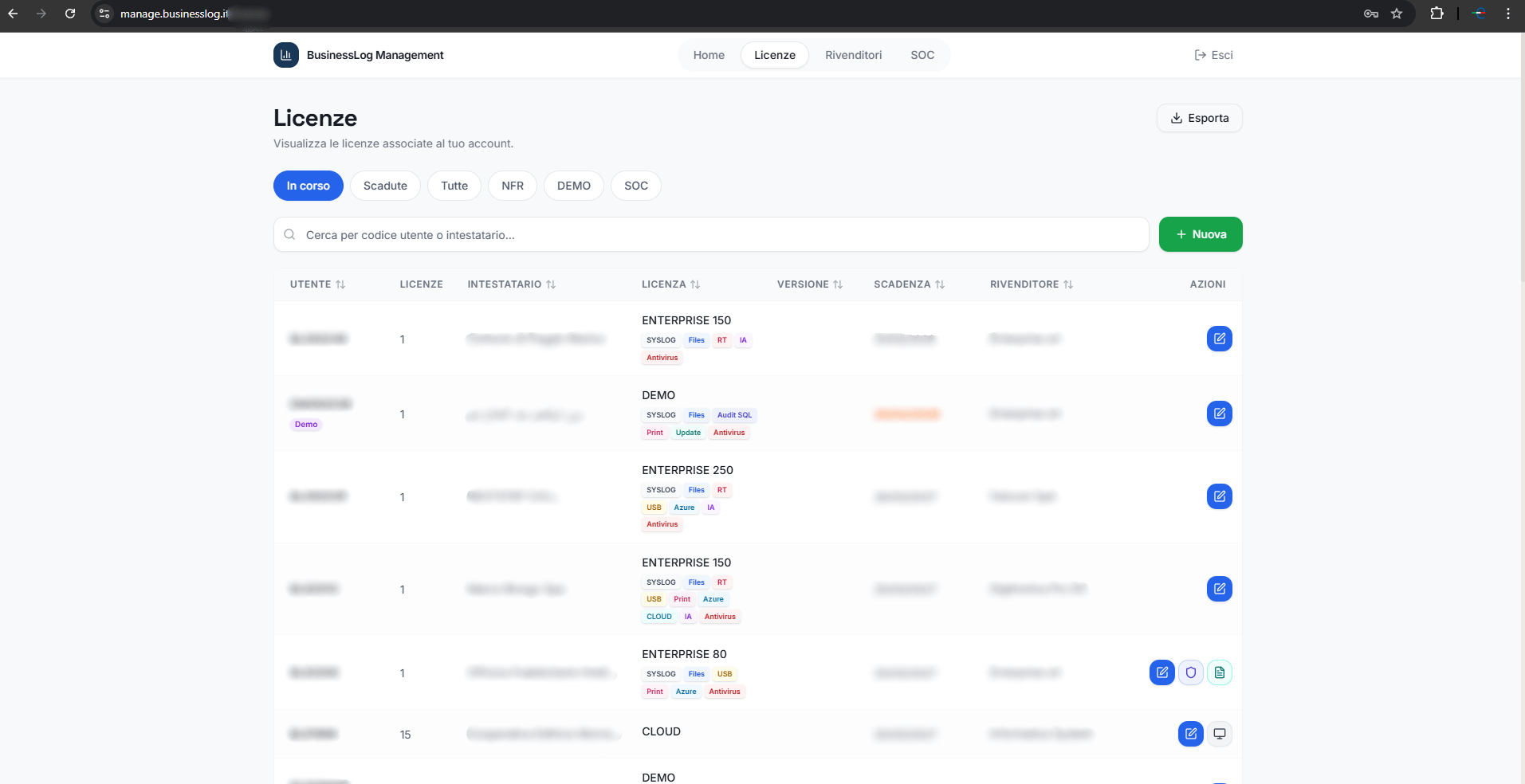This screenshot has width=1525, height=784.
Task: Activate the NFR license filter
Action: [x=512, y=186]
